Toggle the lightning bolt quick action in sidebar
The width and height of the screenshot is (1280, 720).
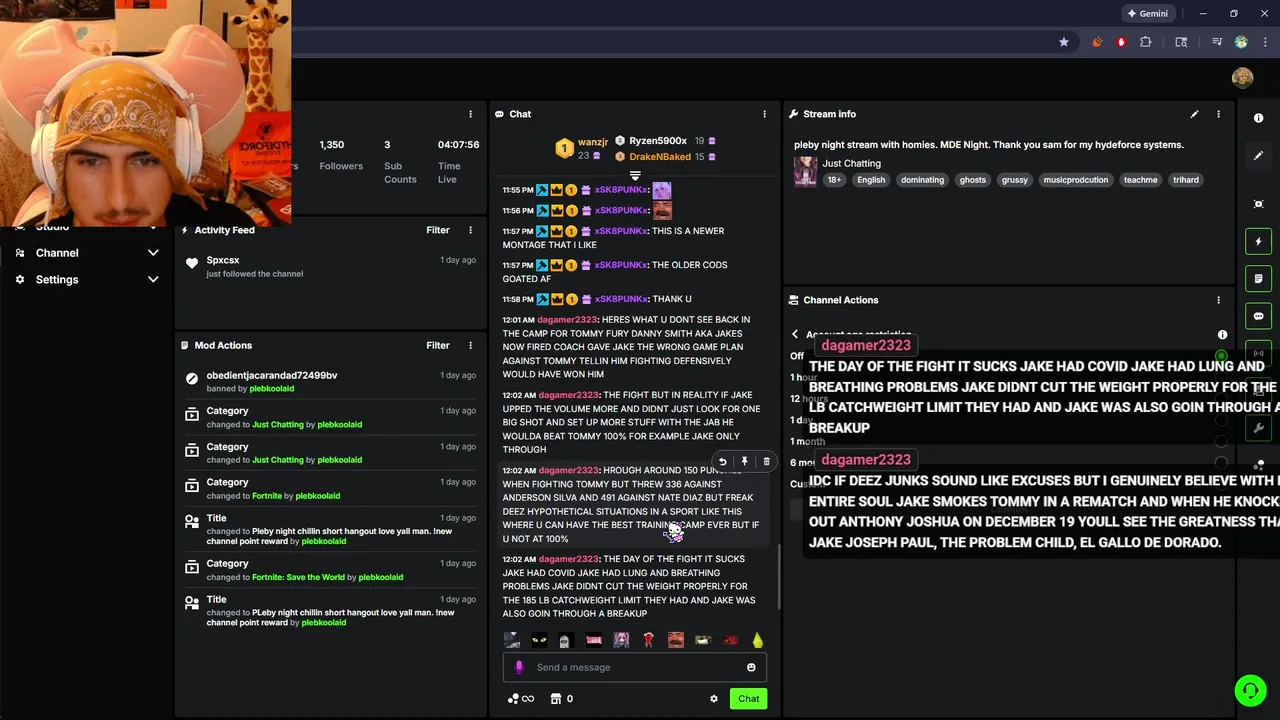pos(1258,241)
